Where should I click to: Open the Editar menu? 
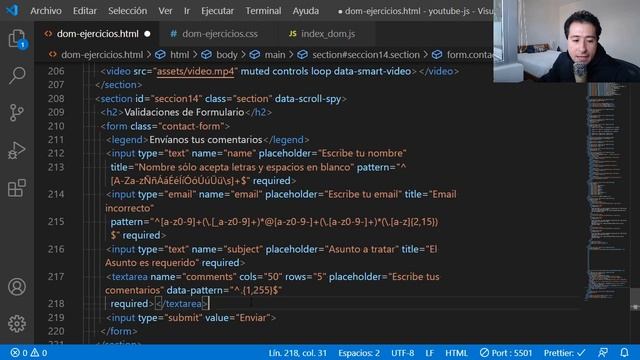point(84,11)
